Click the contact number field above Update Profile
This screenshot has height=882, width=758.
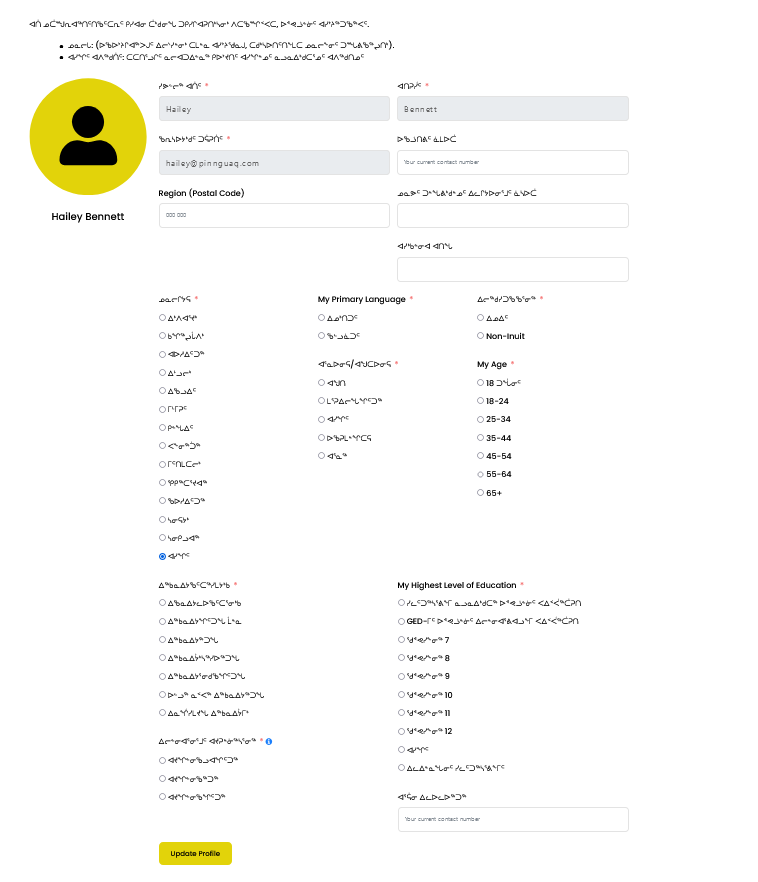[513, 820]
